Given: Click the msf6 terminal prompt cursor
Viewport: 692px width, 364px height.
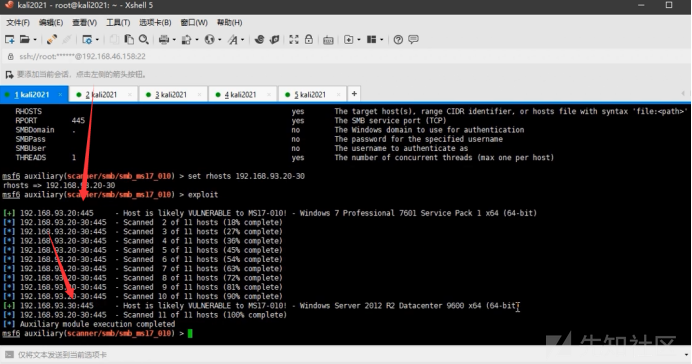Looking at the screenshot, I should click(190, 333).
